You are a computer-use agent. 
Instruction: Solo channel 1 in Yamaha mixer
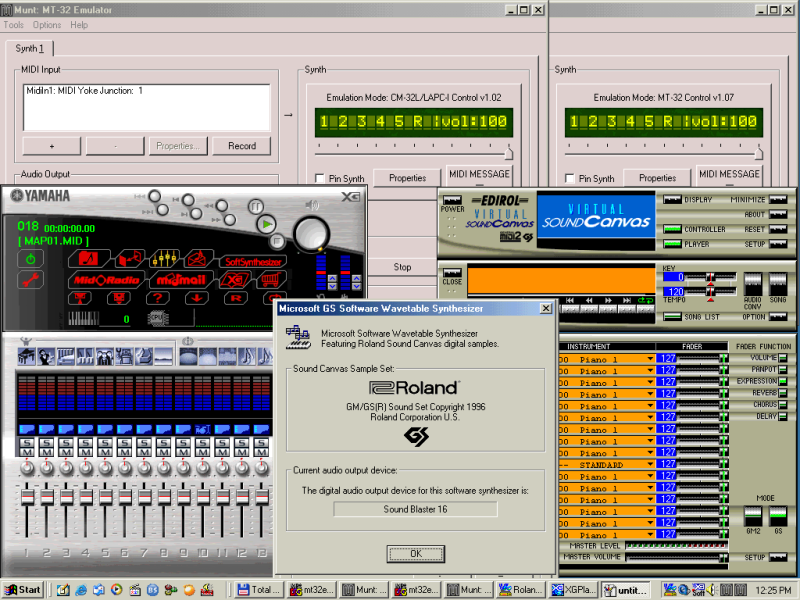pyautogui.click(x=27, y=442)
